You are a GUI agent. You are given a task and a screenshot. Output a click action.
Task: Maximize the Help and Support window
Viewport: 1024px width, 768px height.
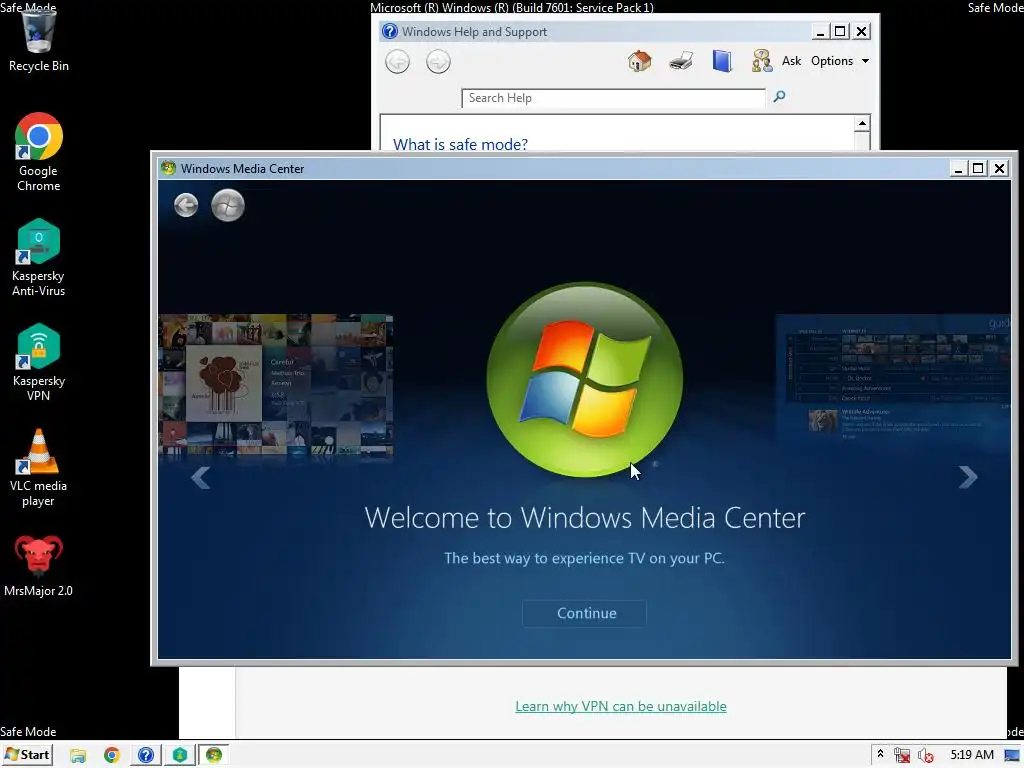[x=840, y=31]
